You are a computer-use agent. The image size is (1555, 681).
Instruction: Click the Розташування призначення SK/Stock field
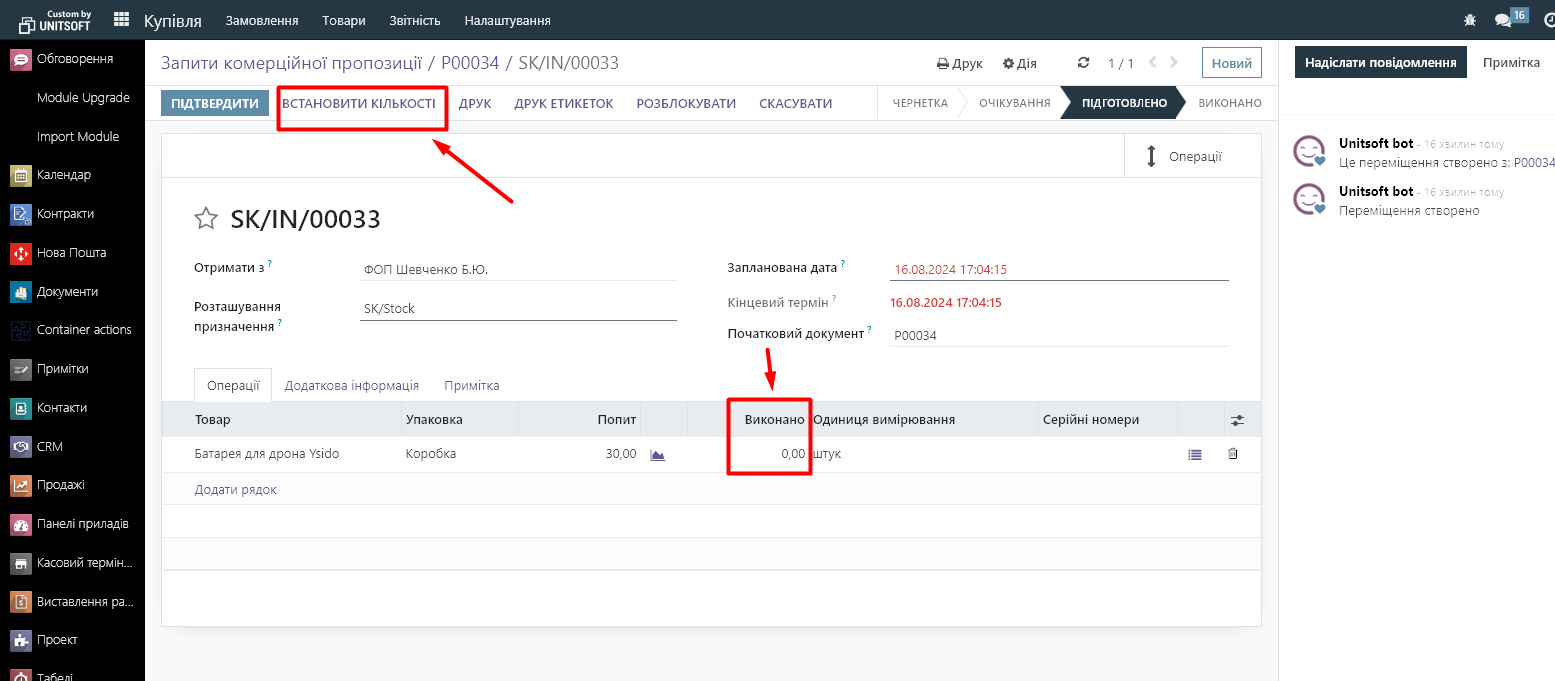pyautogui.click(x=518, y=309)
